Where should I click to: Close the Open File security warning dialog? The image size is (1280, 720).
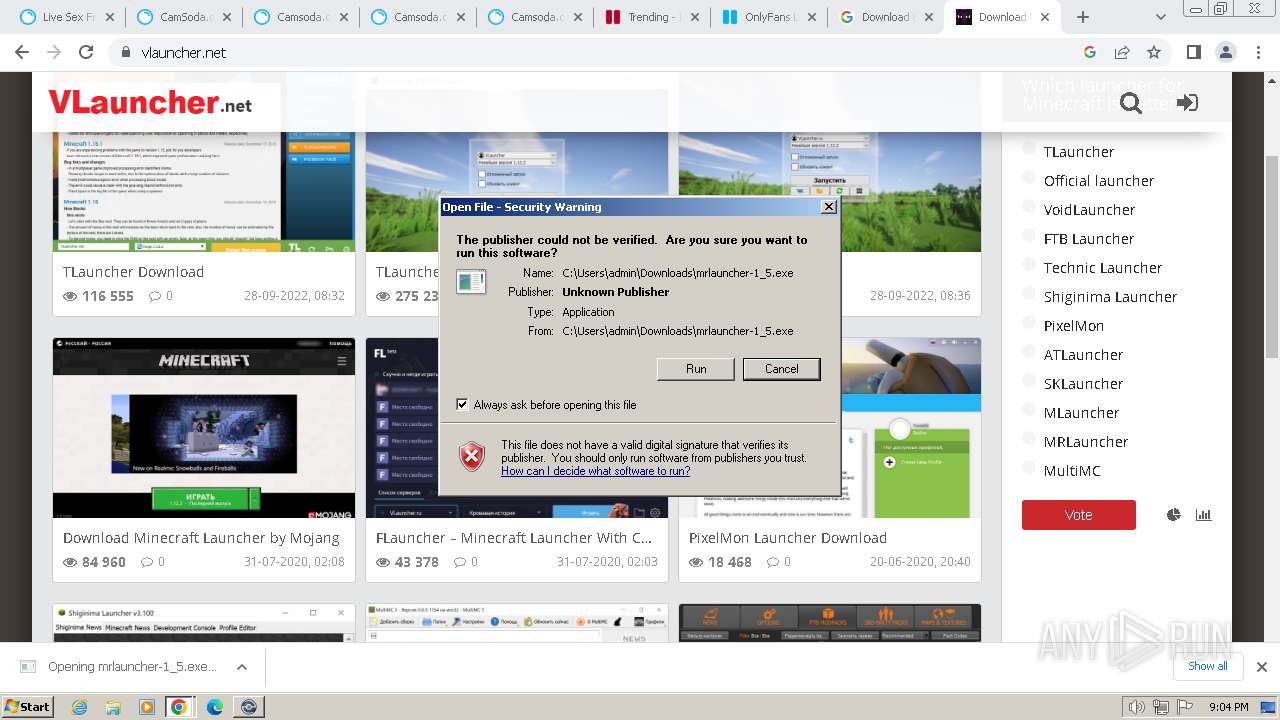(x=828, y=207)
